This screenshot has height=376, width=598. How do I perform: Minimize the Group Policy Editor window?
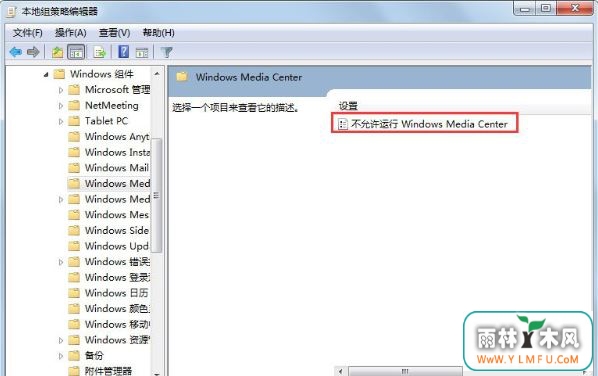(x=525, y=8)
